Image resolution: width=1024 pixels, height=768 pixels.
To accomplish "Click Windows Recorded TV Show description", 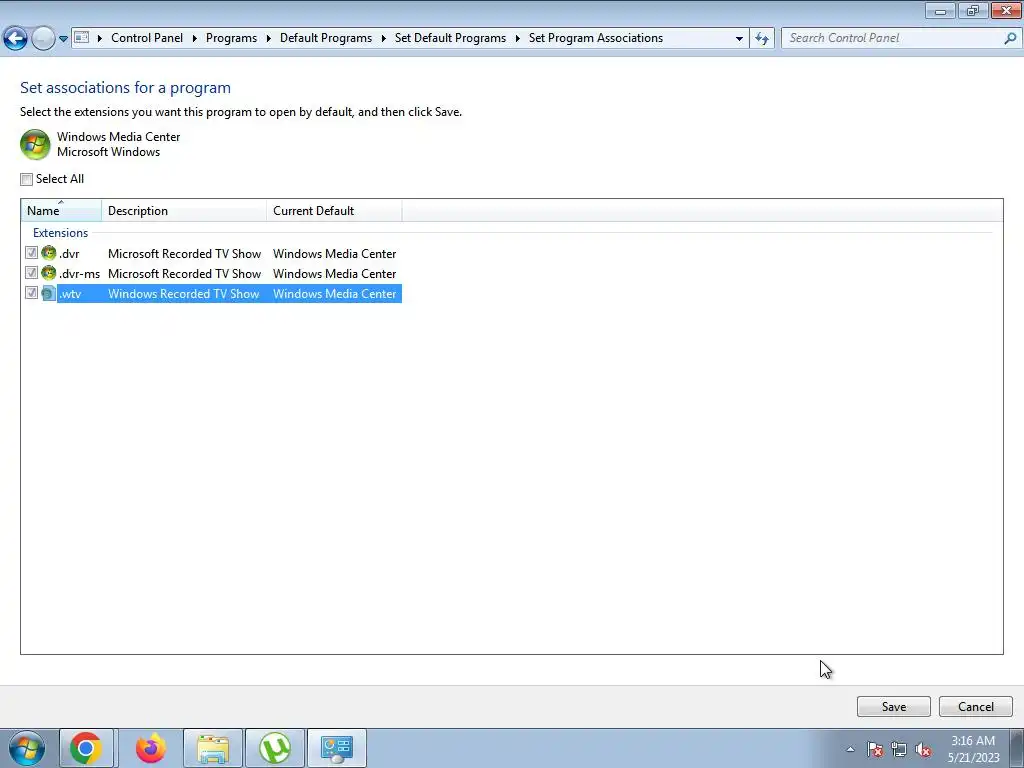I will pos(184,294).
